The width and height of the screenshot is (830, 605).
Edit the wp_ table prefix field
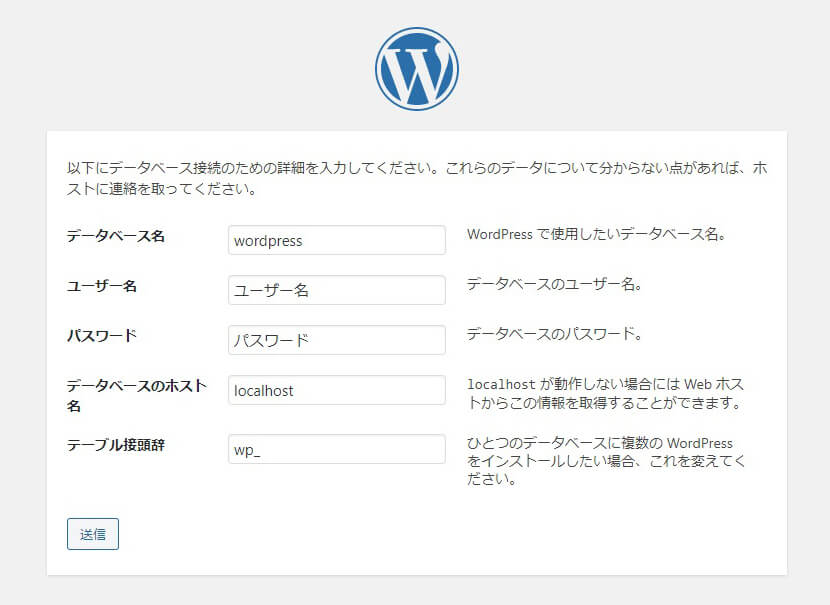[337, 449]
